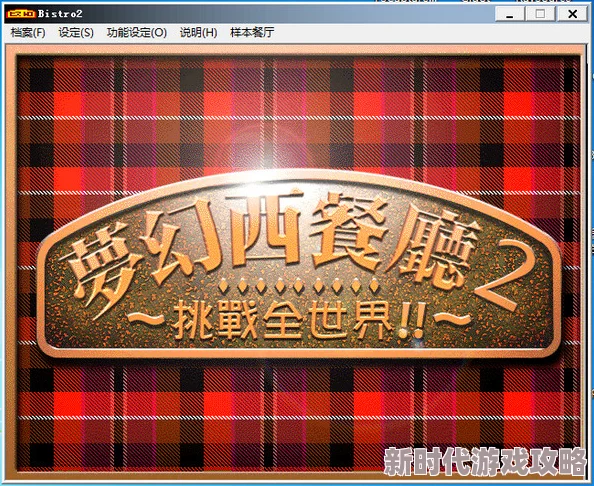Maximize the Bistro2 window
Image resolution: width=594 pixels, height=486 pixels.
pyautogui.click(x=540, y=14)
